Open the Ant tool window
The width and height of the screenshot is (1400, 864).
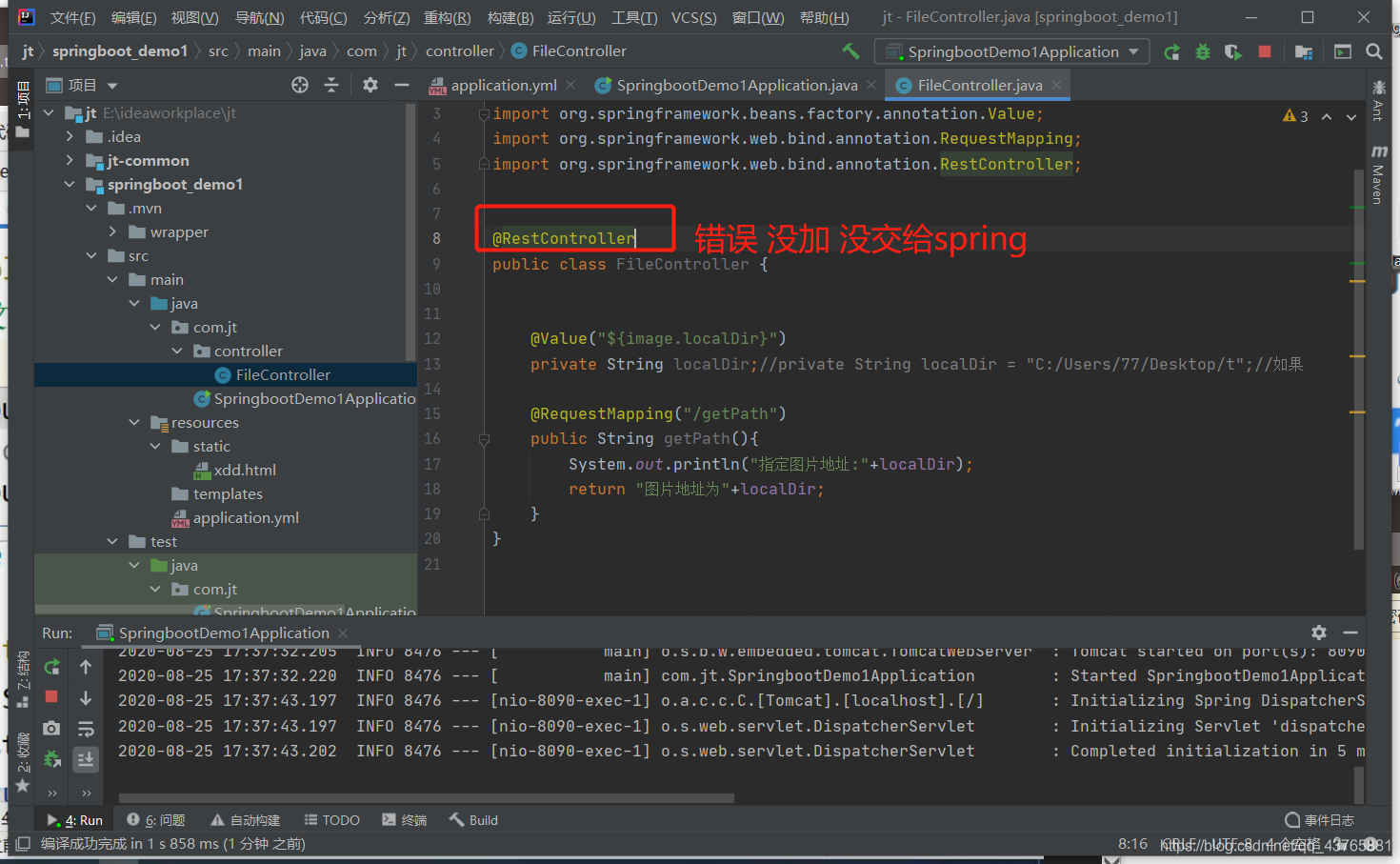pyautogui.click(x=1378, y=101)
